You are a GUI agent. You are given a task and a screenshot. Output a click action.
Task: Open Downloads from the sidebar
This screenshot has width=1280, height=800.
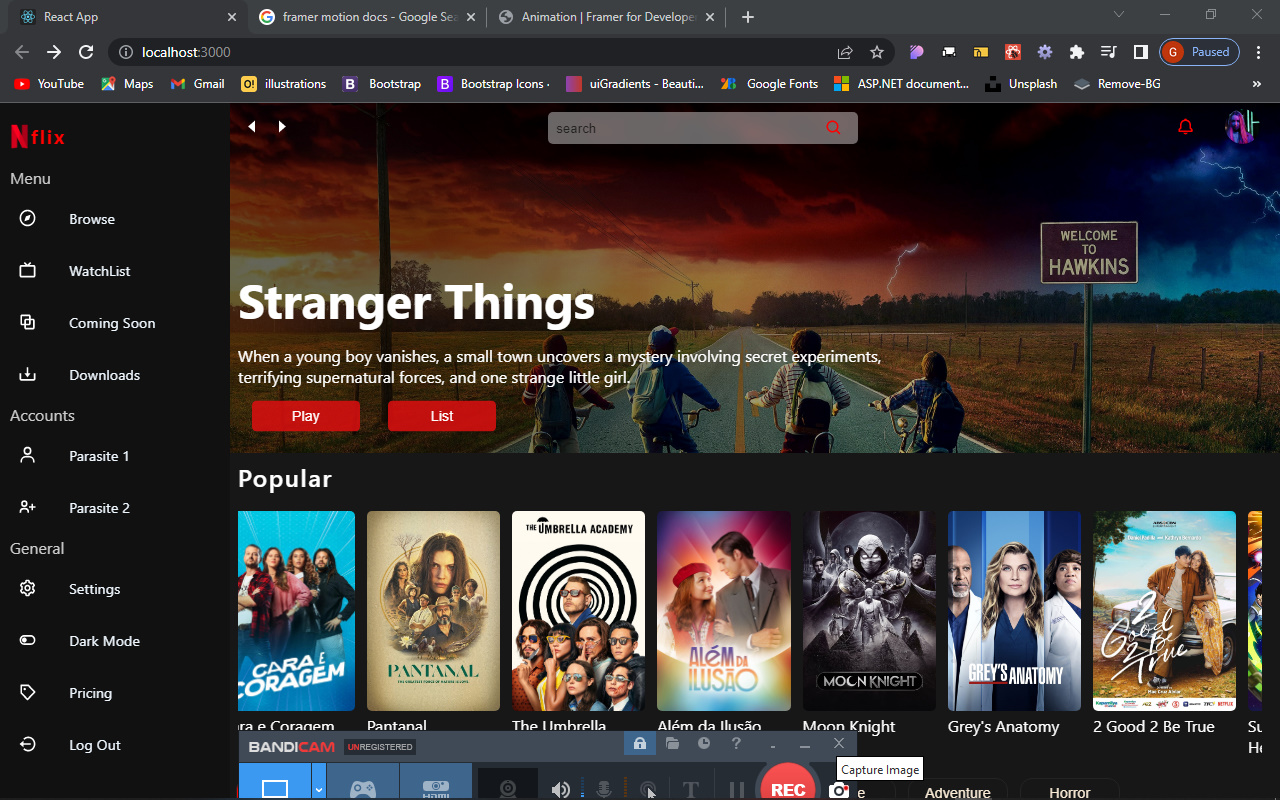pyautogui.click(x=80, y=375)
